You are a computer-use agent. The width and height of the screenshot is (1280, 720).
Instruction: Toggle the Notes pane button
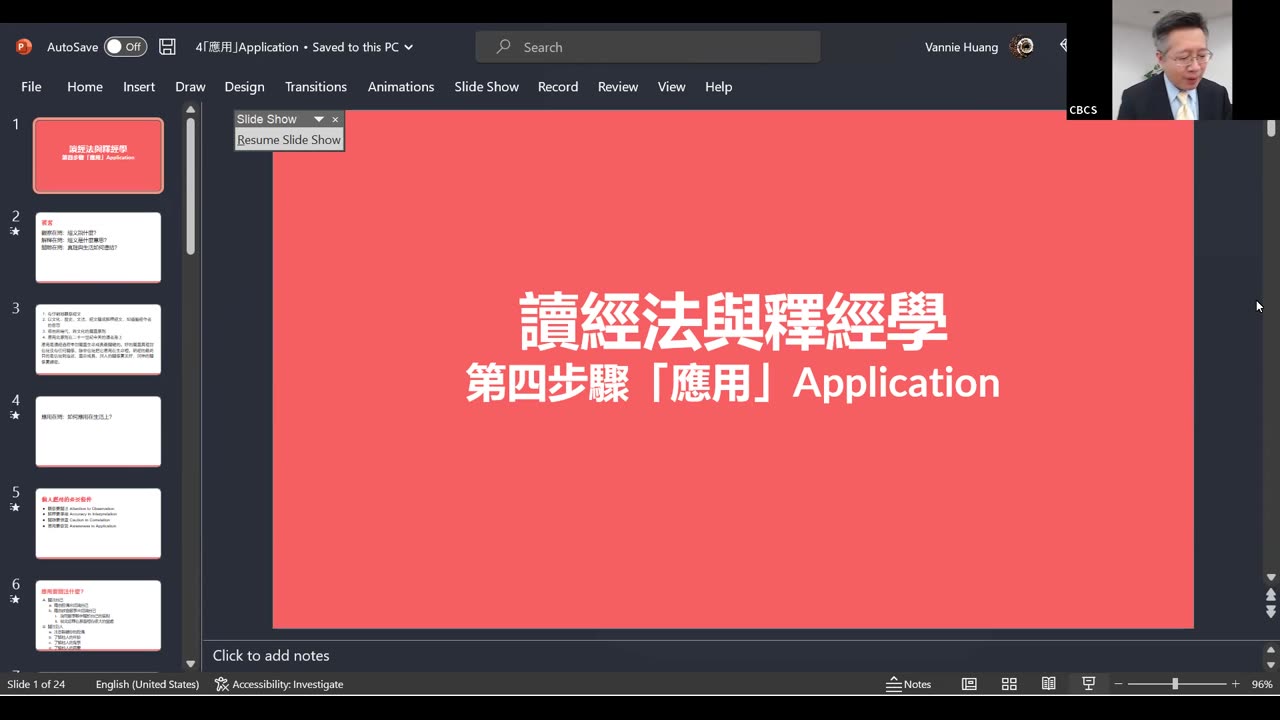[909, 684]
